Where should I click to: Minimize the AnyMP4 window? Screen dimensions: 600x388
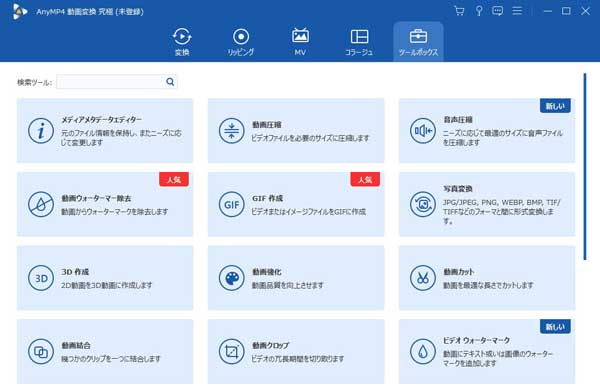(548, 11)
